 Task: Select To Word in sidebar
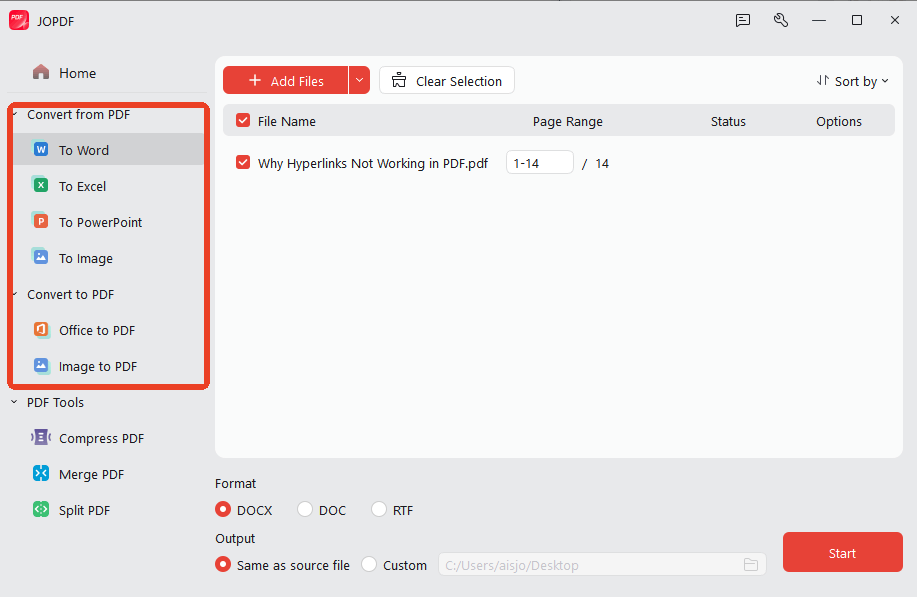pyautogui.click(x=108, y=150)
